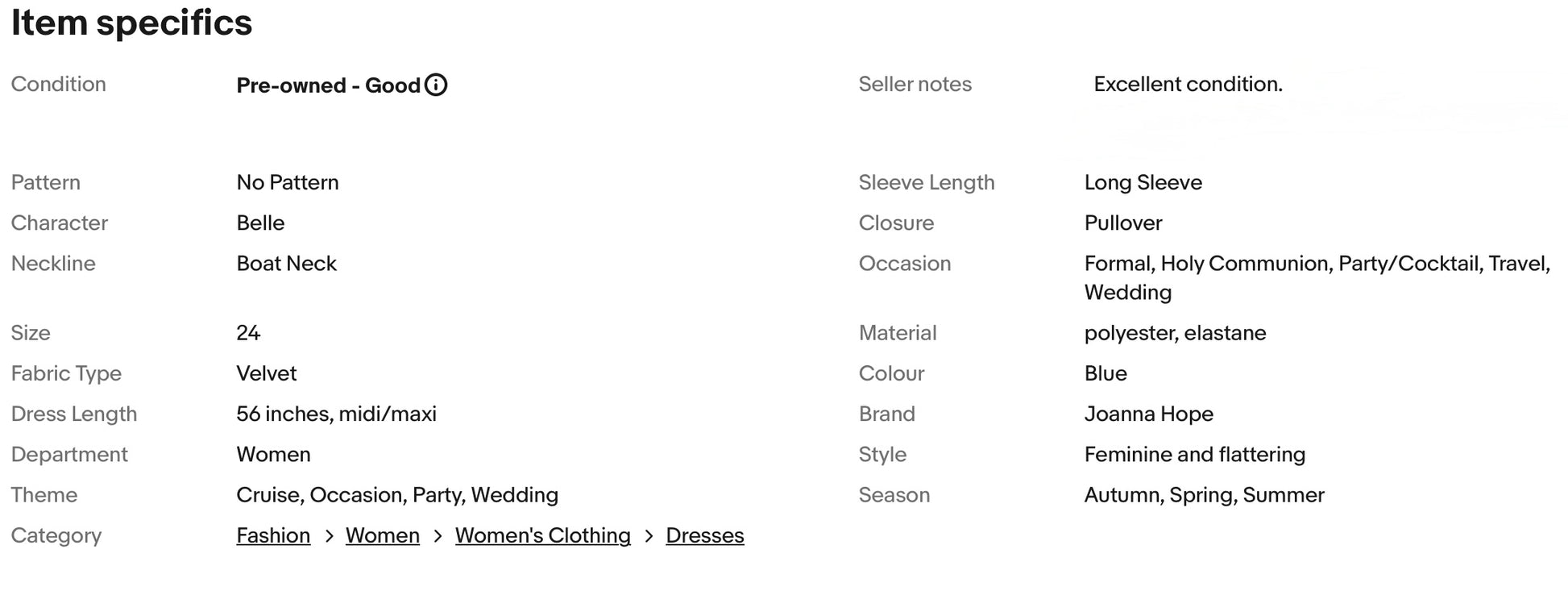This screenshot has width=1568, height=591.
Task: Click the Velvet fabric type value
Action: [266, 373]
